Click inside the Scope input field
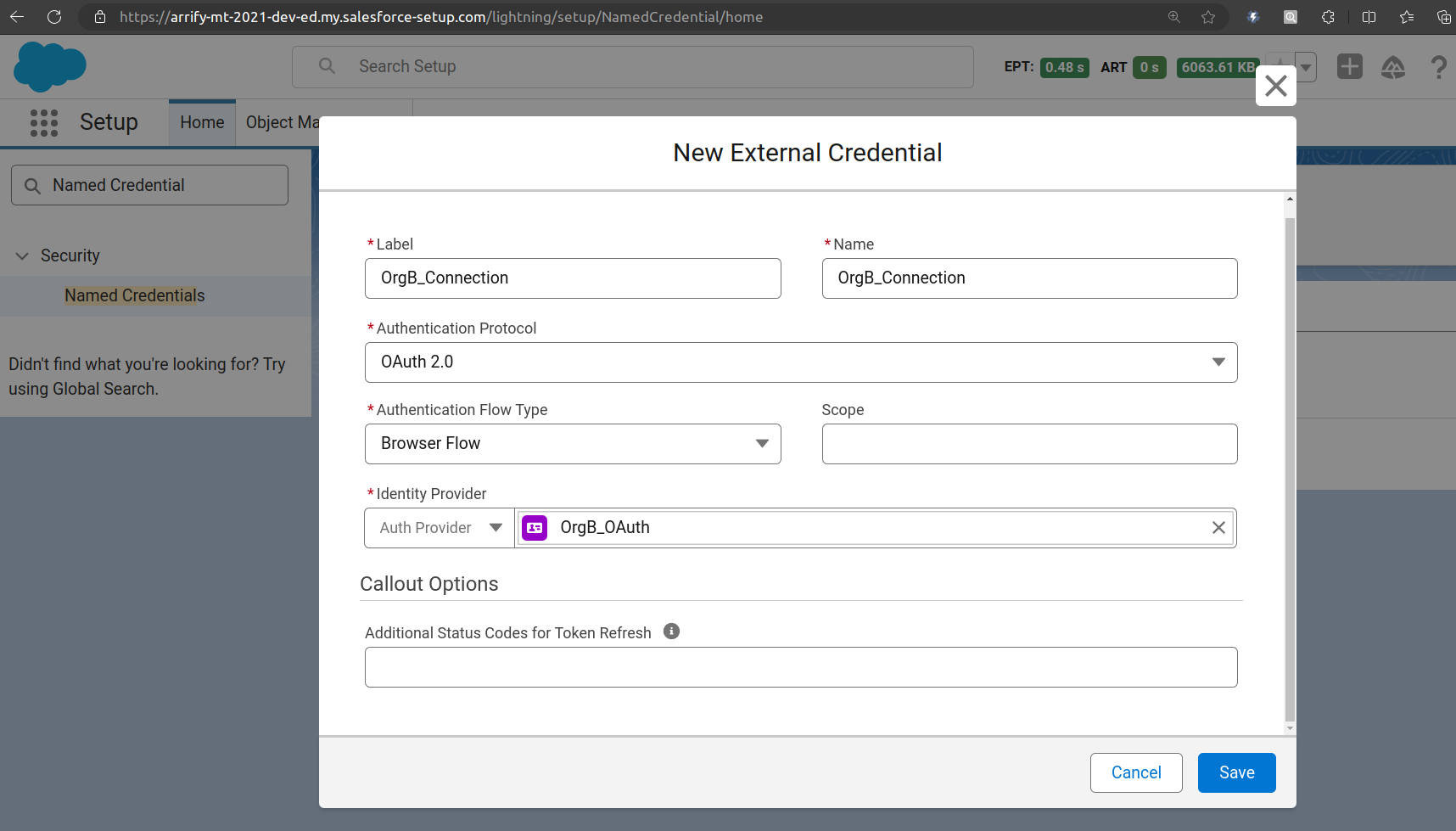The height and width of the screenshot is (831, 1456). click(1029, 443)
